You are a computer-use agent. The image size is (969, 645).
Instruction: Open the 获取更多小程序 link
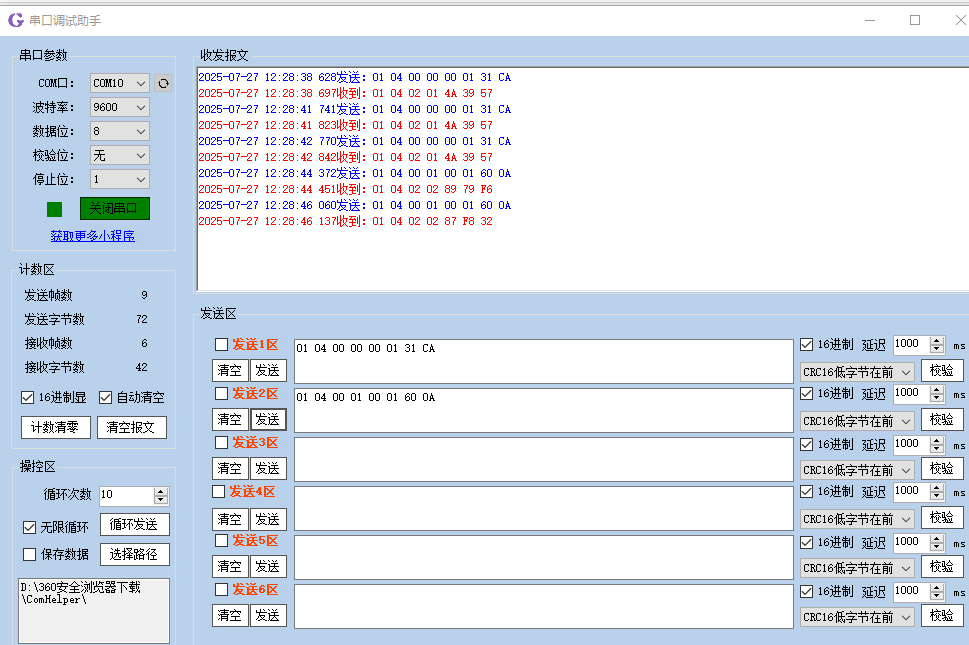click(x=92, y=236)
